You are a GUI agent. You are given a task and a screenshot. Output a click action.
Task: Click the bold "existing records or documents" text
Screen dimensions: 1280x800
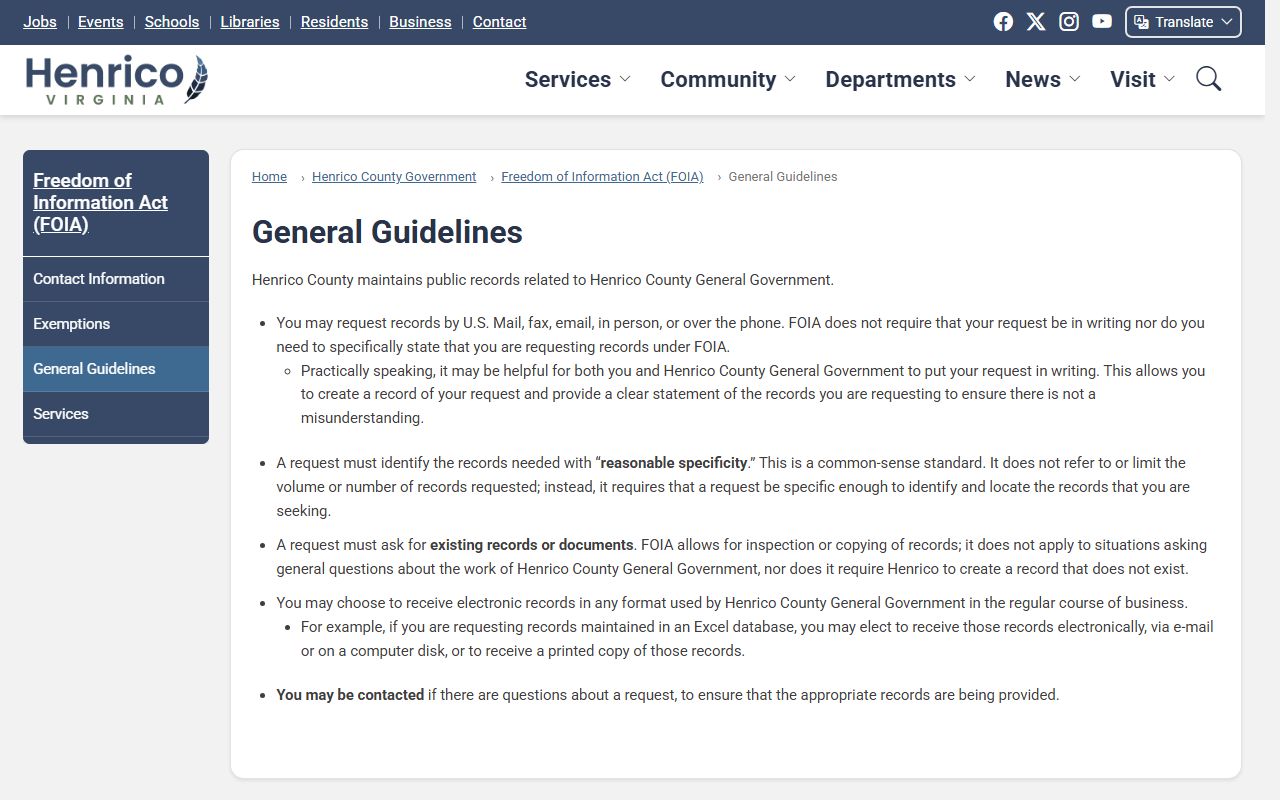click(x=532, y=545)
